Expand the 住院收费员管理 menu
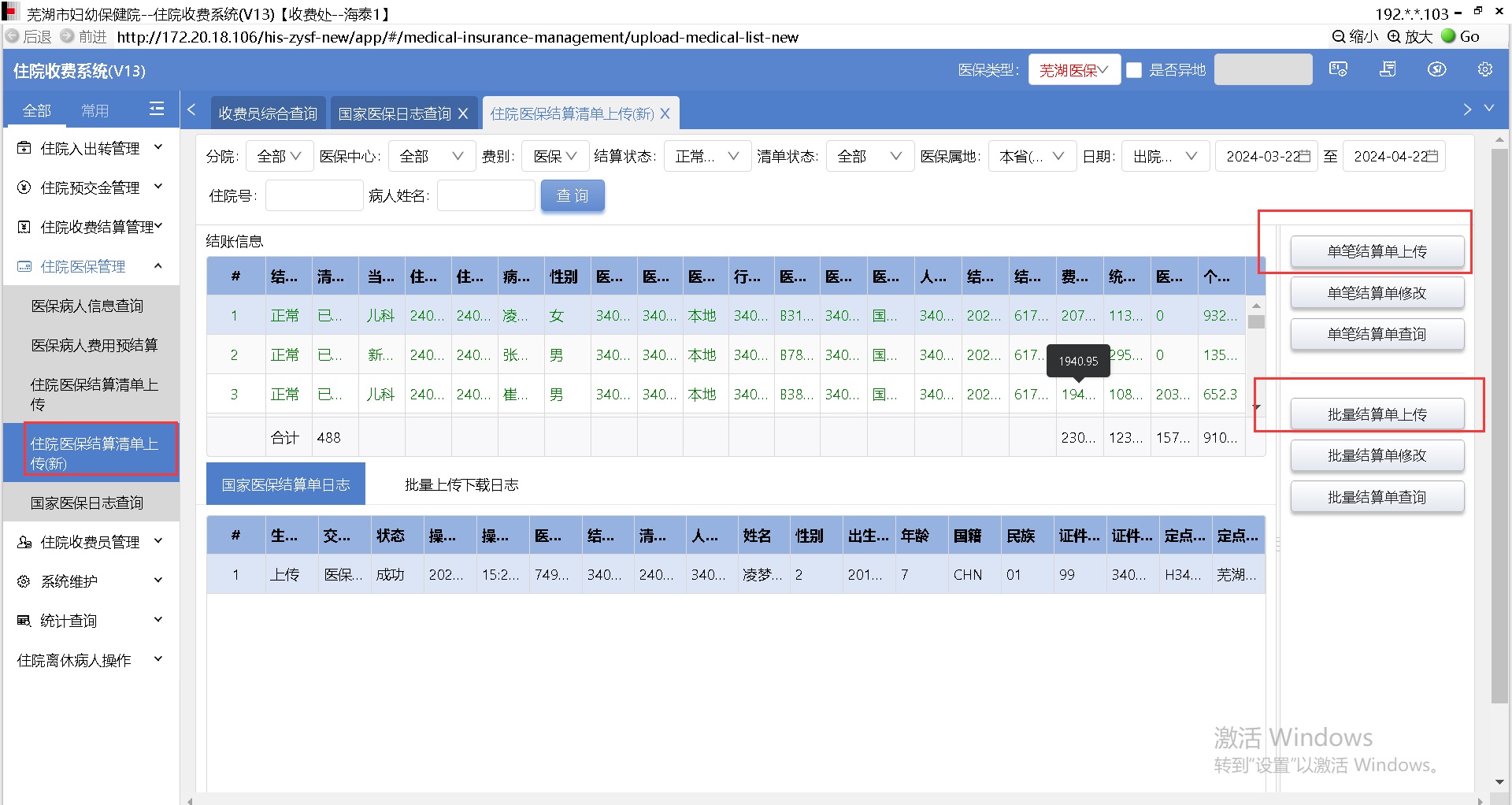This screenshot has height=805, width=1512. [x=91, y=542]
